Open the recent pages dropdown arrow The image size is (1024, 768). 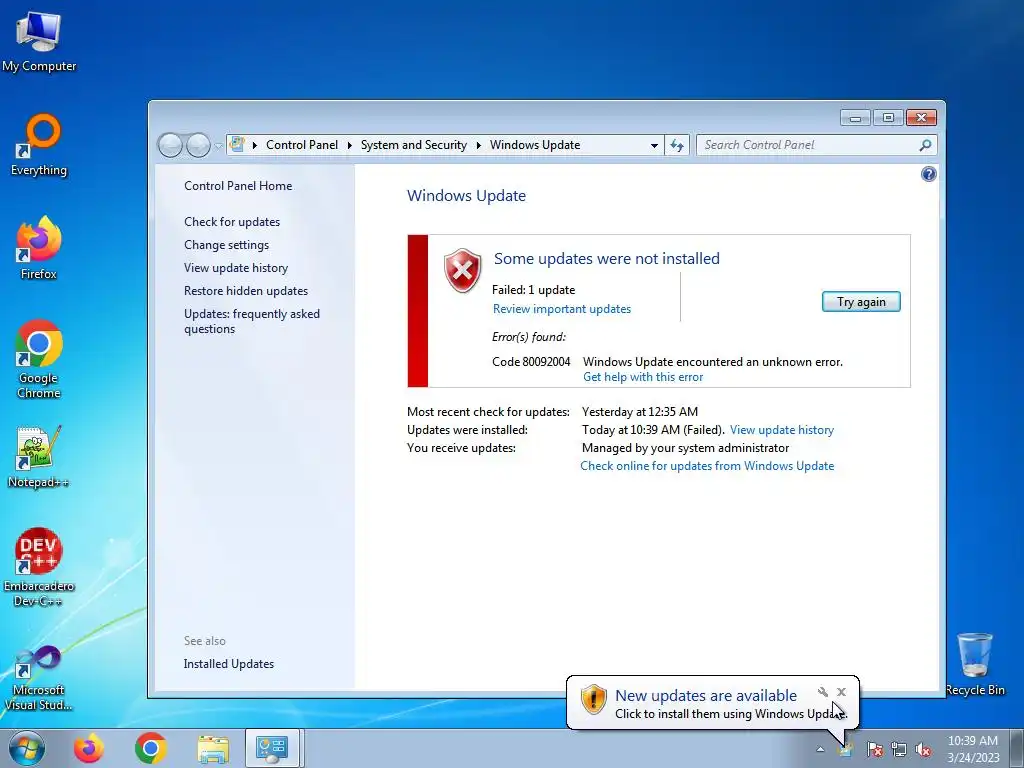tap(218, 146)
